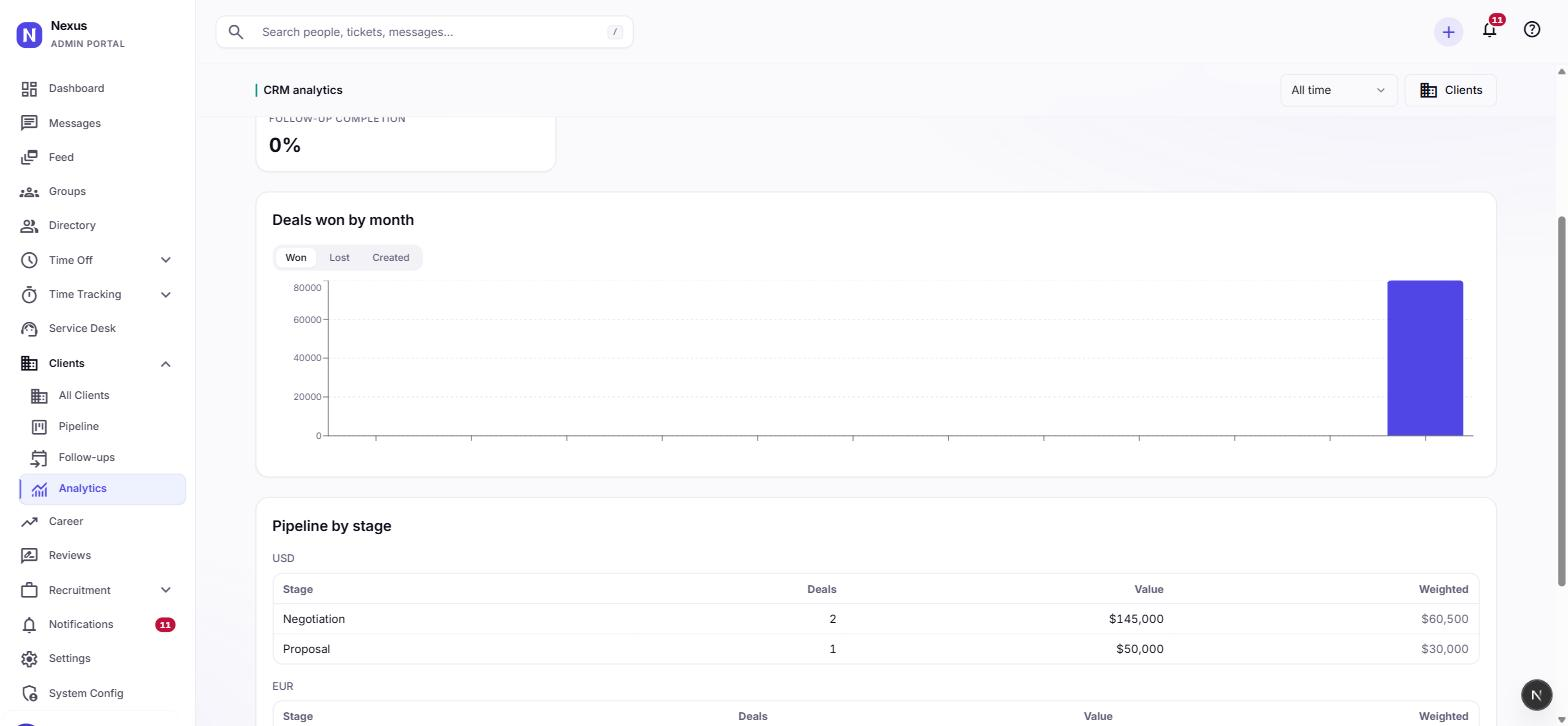The width and height of the screenshot is (1568, 726).
Task: Click the Clients button in header
Action: pos(1450,90)
